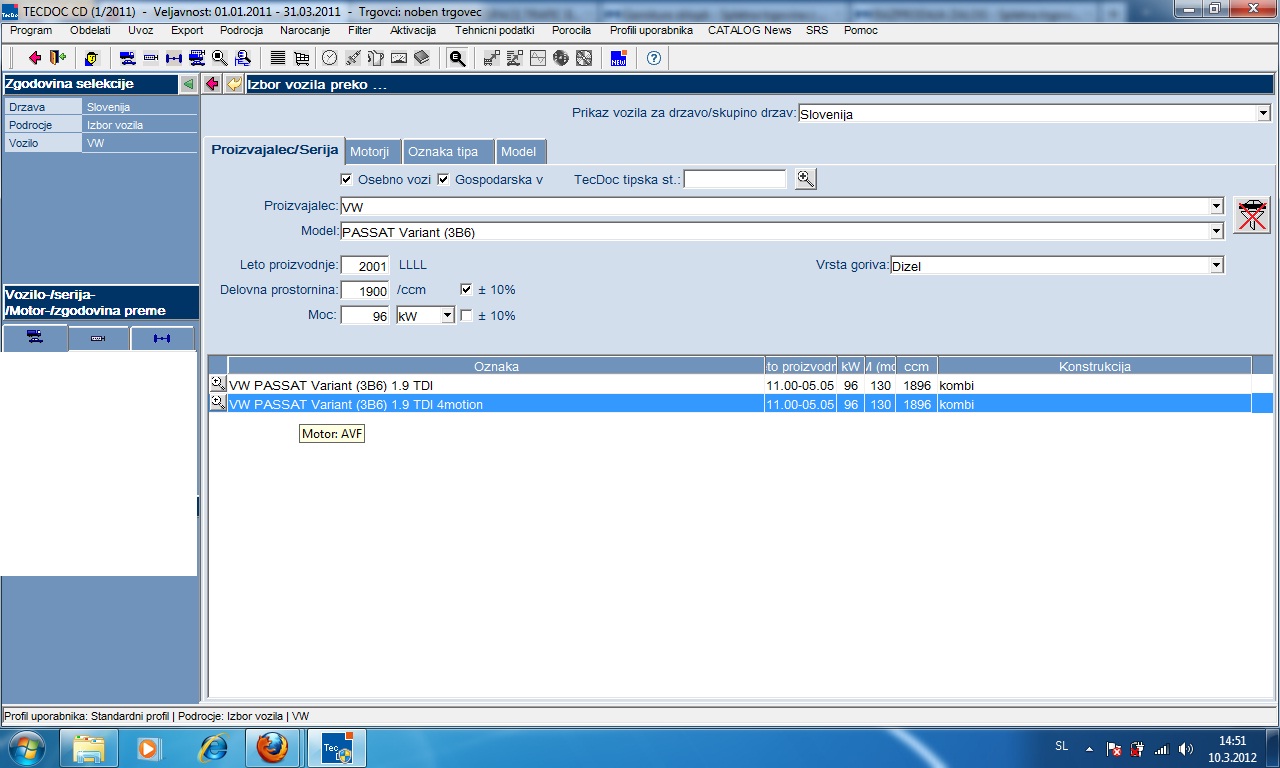Screen dimensions: 1280x768
Task: Open the Program menu
Action: pos(31,30)
